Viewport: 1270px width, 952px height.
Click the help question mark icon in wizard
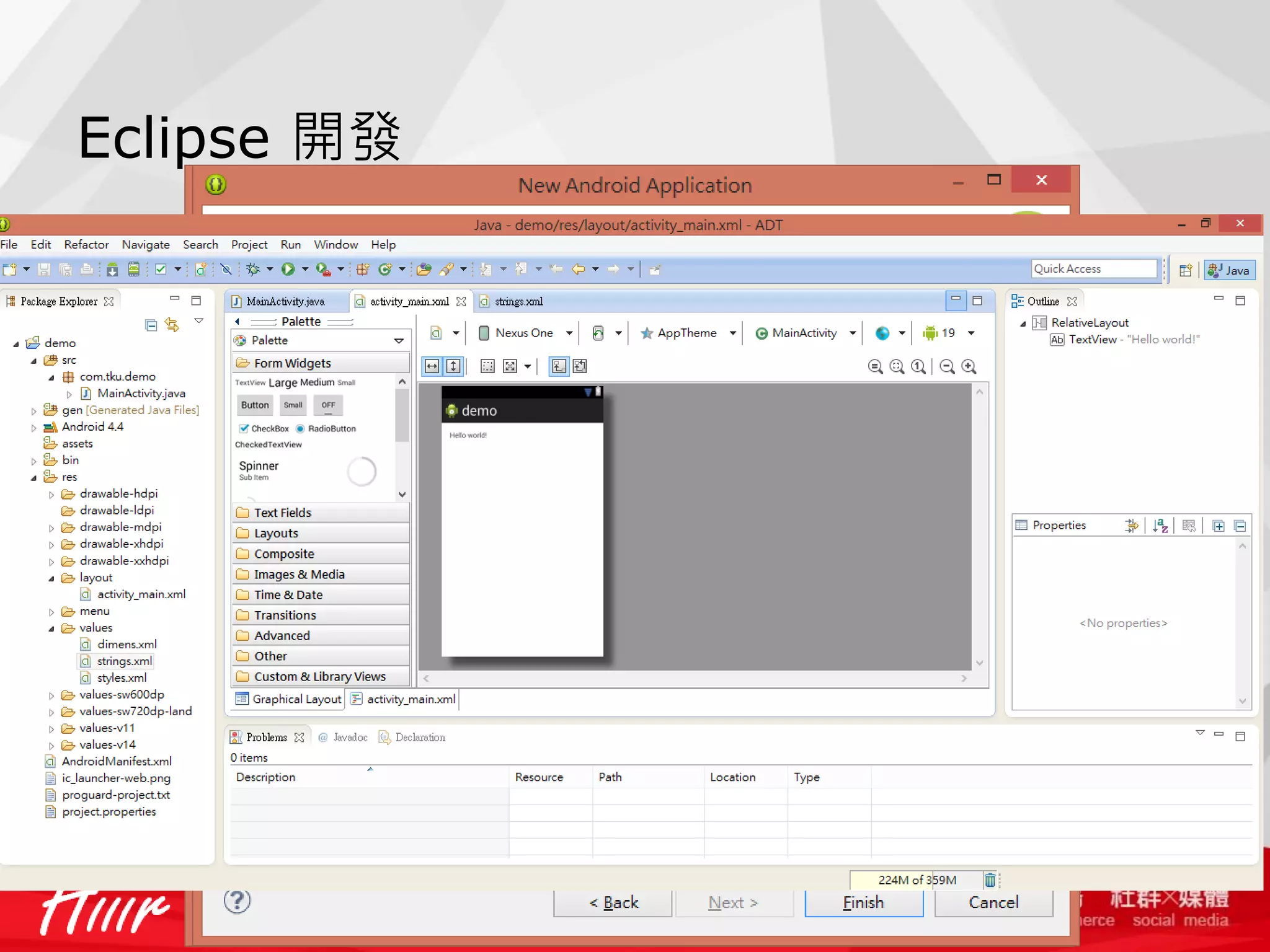click(x=237, y=901)
